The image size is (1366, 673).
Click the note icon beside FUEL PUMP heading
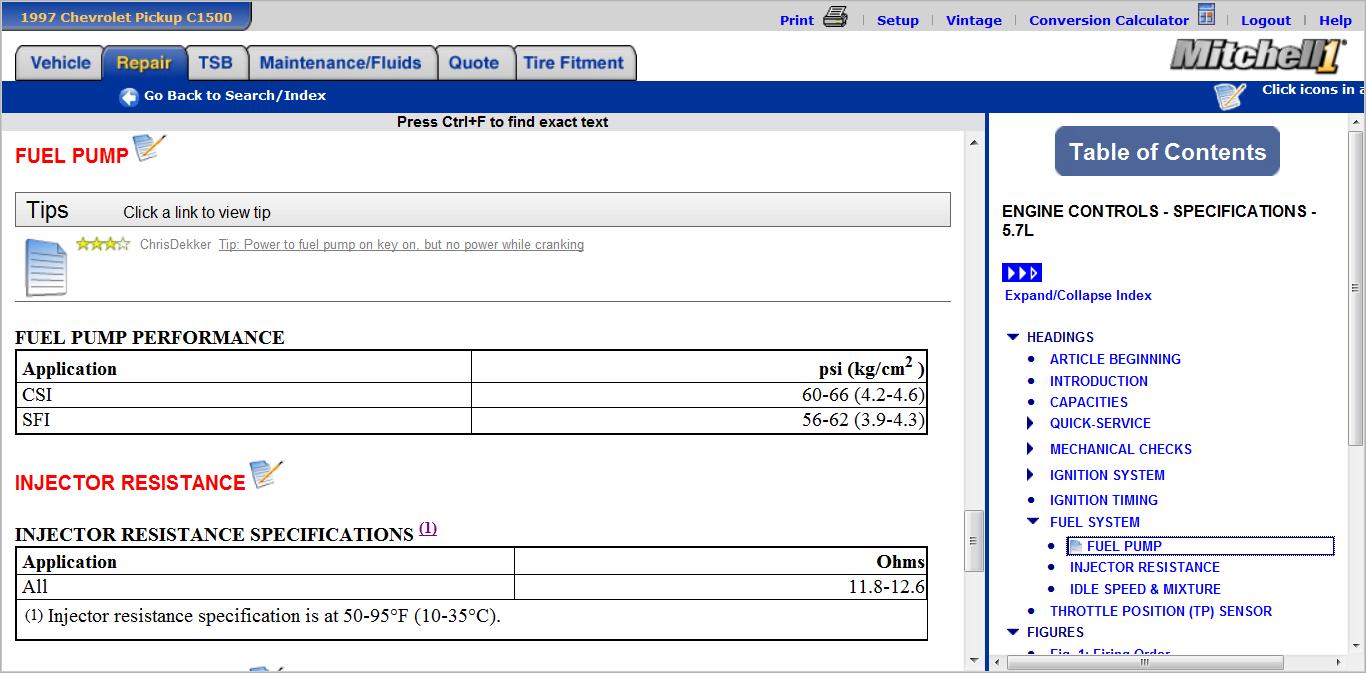coord(149,148)
